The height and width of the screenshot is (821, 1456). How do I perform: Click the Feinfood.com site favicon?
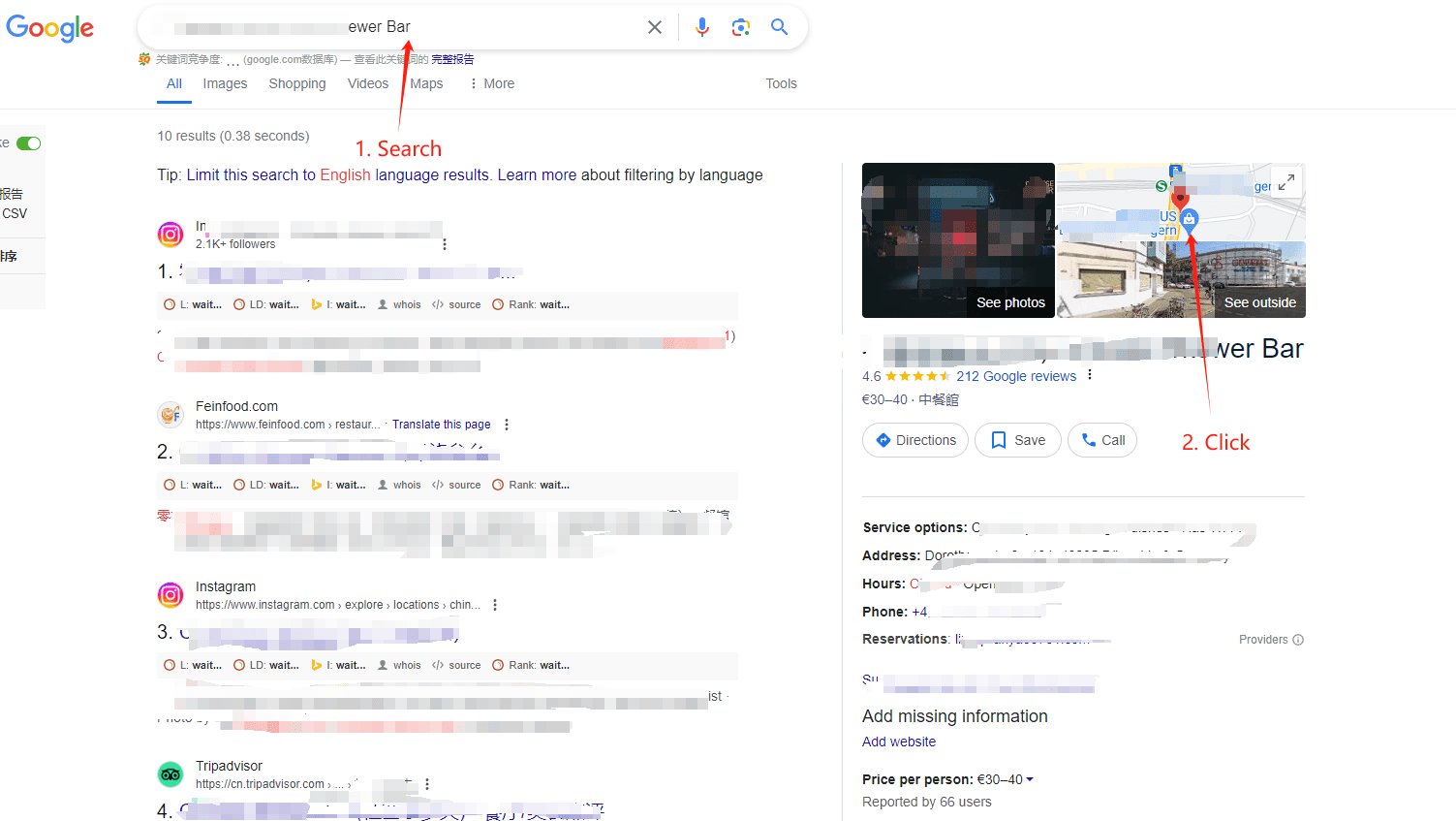pyautogui.click(x=170, y=415)
